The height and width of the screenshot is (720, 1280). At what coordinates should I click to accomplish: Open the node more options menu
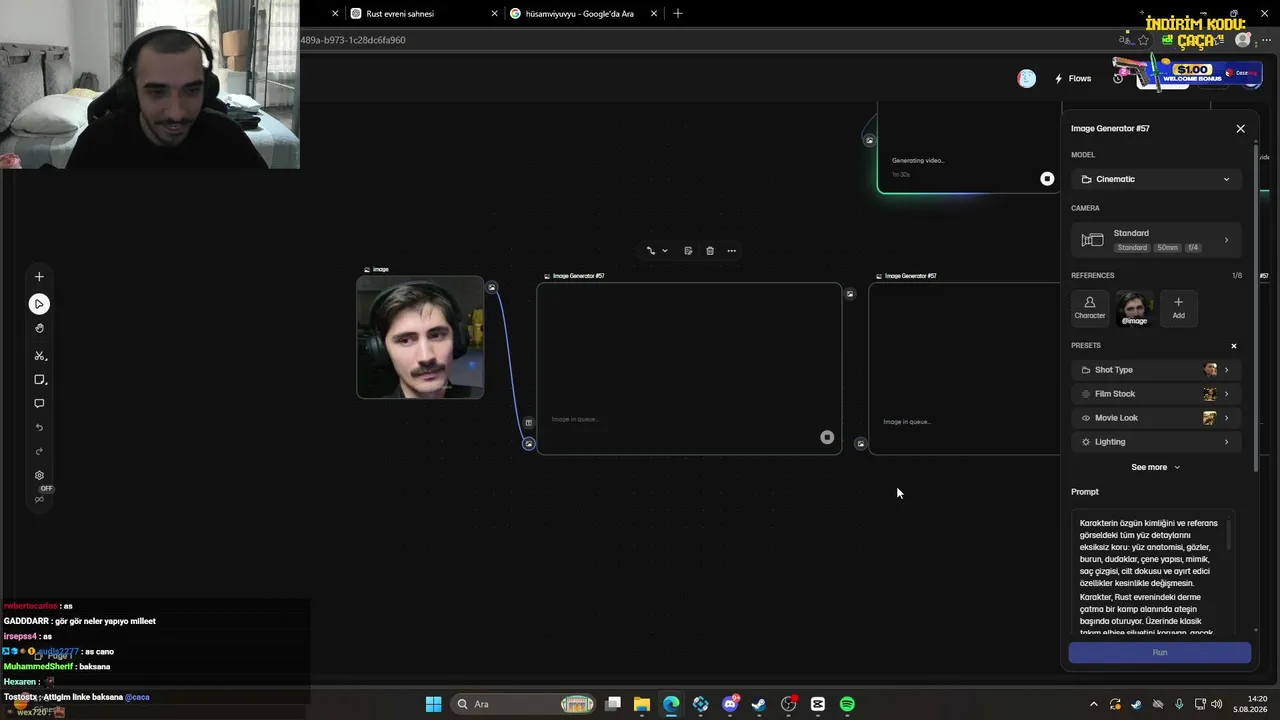tap(732, 251)
